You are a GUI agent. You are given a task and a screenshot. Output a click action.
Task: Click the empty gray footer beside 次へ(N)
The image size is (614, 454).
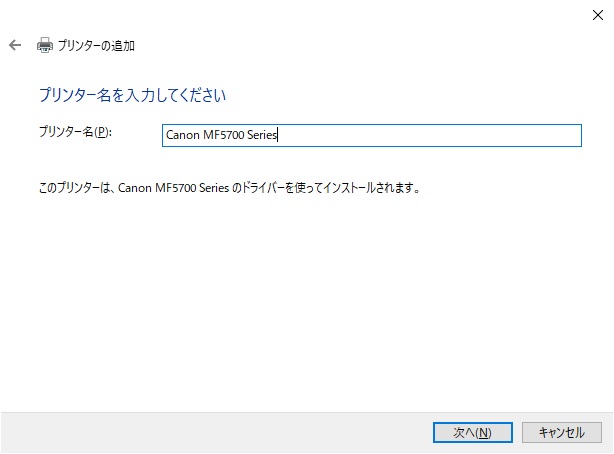click(x=215, y=432)
